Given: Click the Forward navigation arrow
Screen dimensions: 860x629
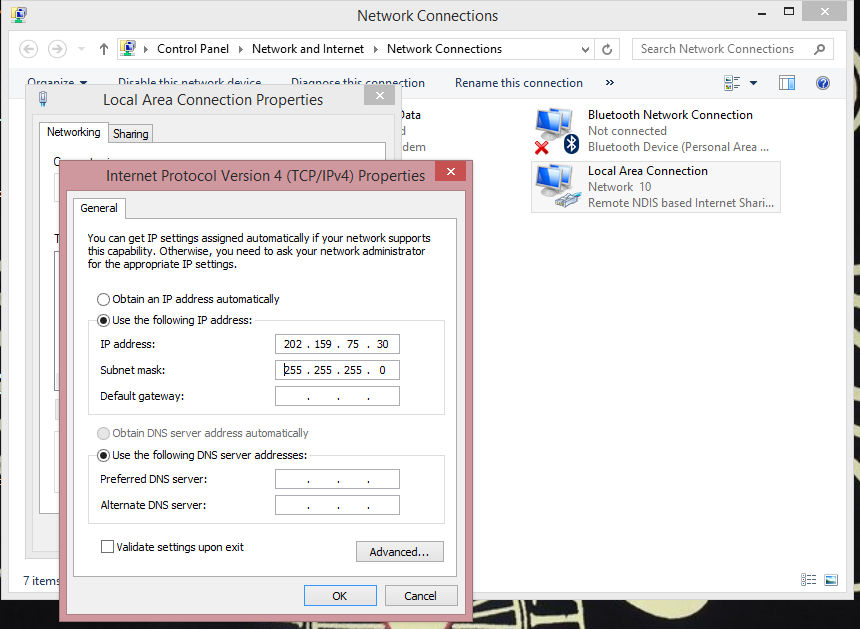Looking at the screenshot, I should (57, 49).
